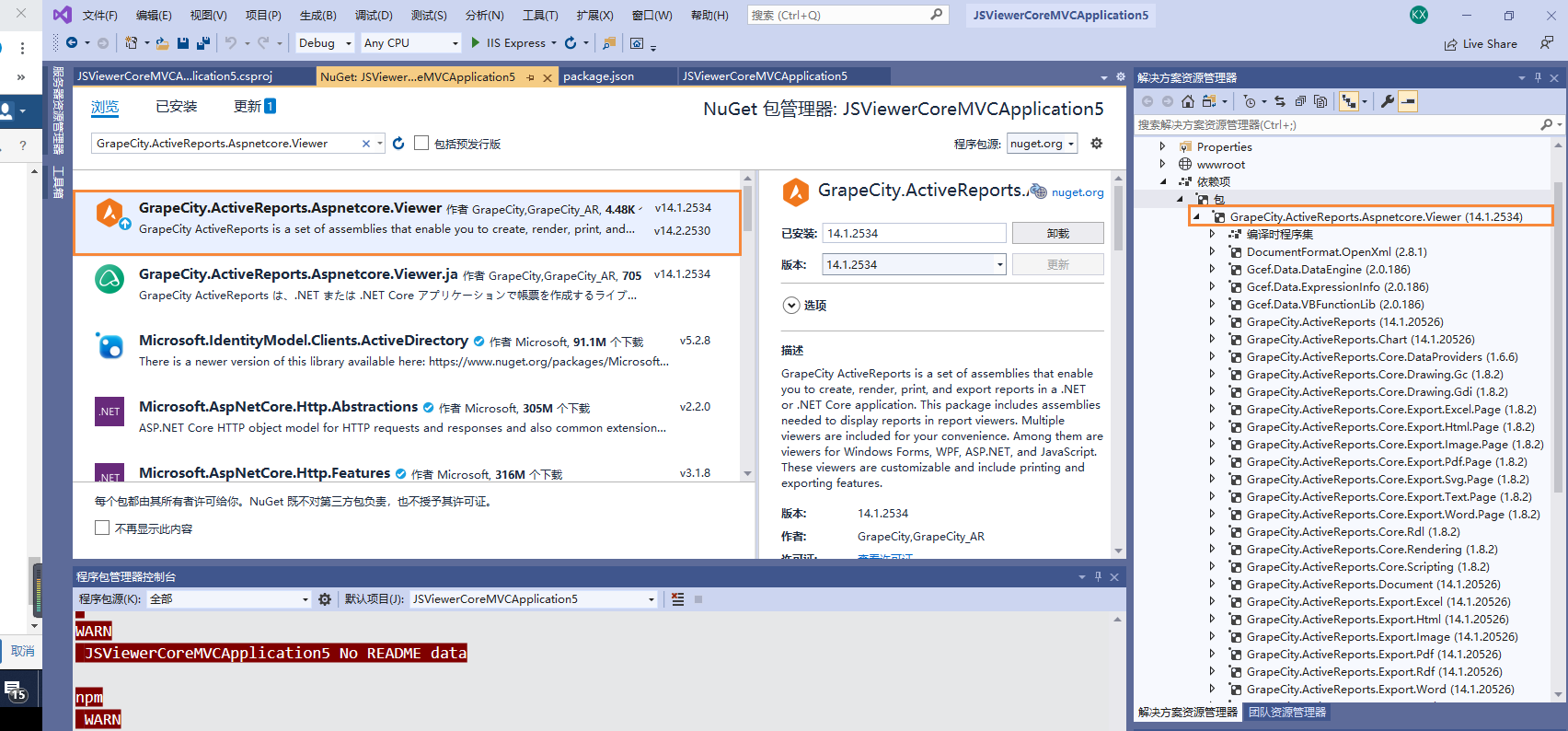The width and height of the screenshot is (1568, 731).
Task: Click the Navigate Backward toolbar arrow
Action: [x=72, y=43]
